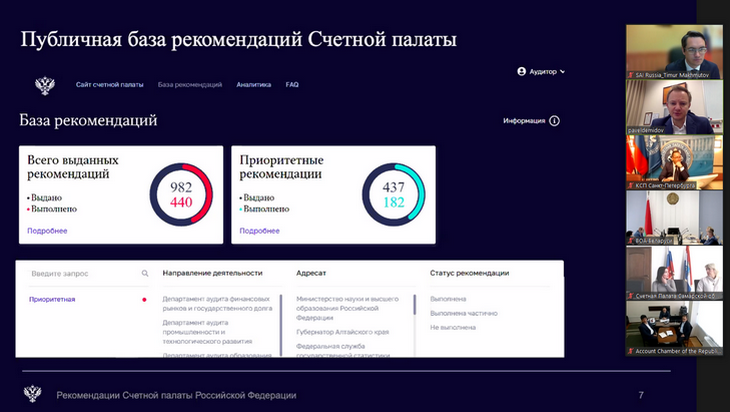Select Федеральная служба государственной статистики addressee
730x412 pixels.
pyautogui.click(x=343, y=351)
